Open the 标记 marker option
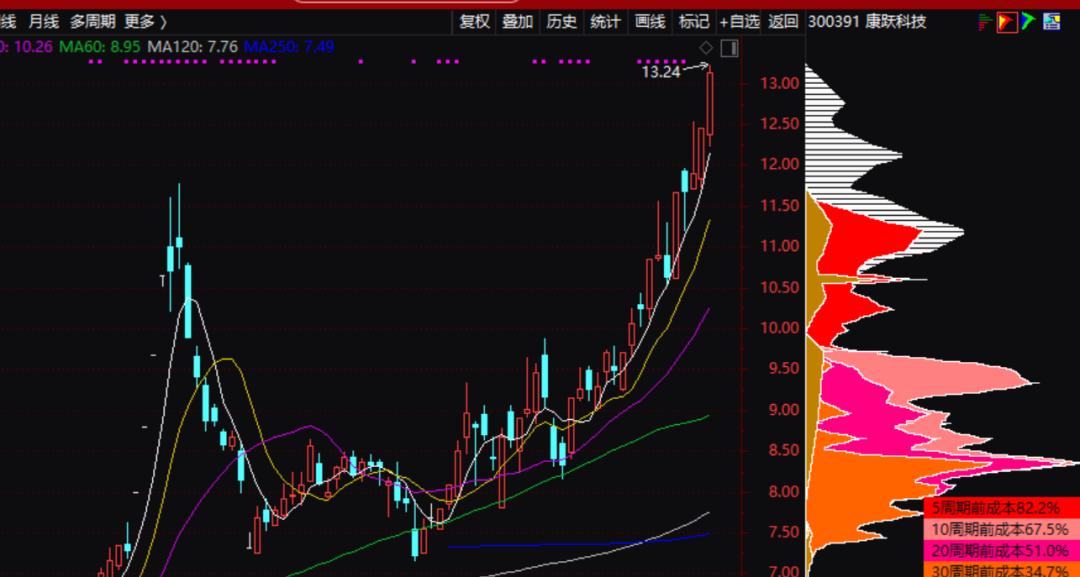The width and height of the screenshot is (1080, 577). pyautogui.click(x=694, y=22)
